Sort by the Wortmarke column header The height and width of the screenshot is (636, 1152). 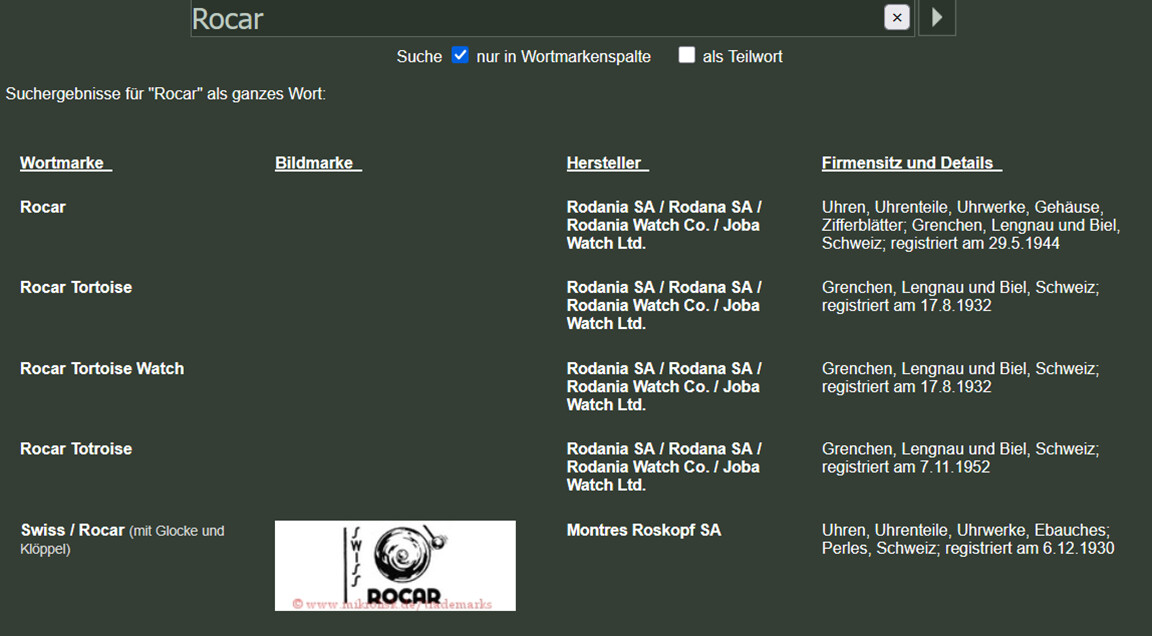coord(65,163)
